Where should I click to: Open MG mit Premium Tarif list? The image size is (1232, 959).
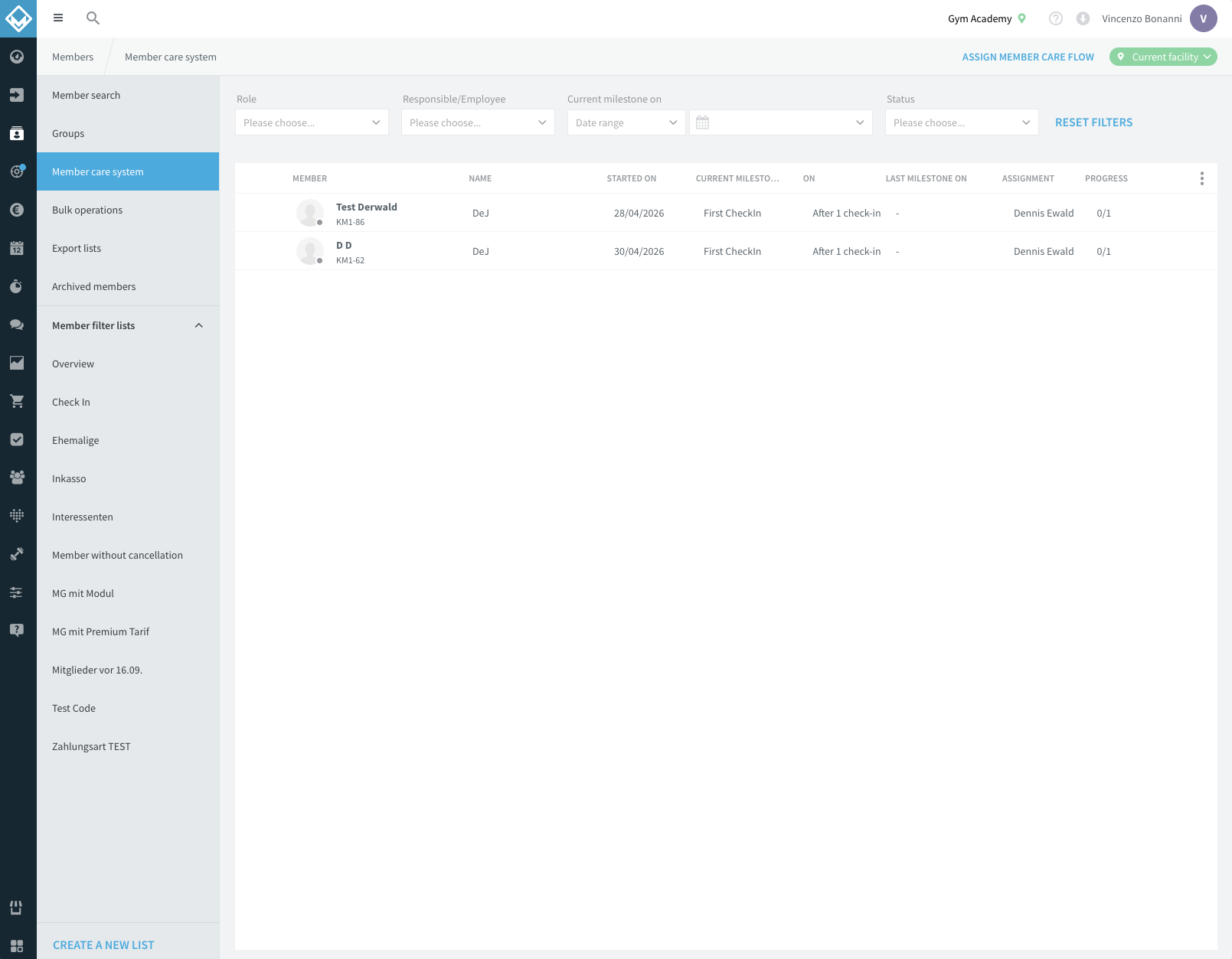click(x=128, y=631)
